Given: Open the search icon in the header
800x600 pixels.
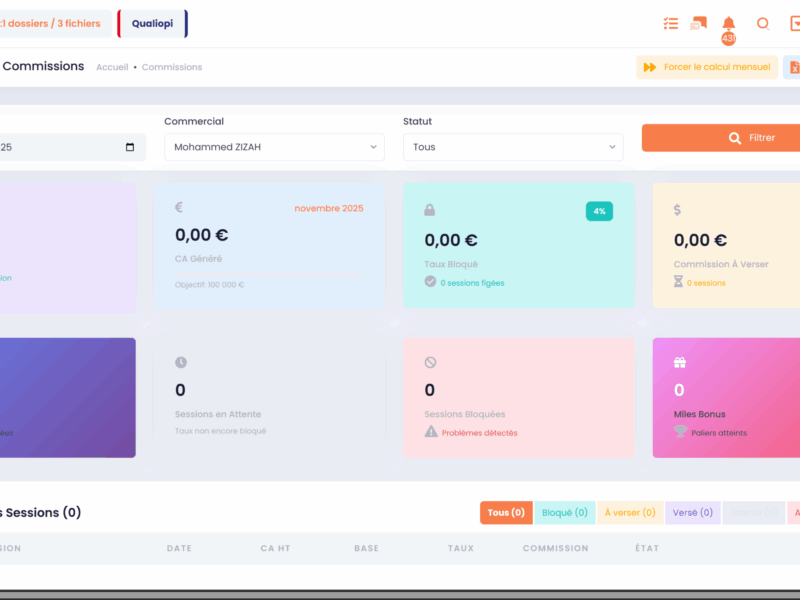Looking at the screenshot, I should point(763,23).
